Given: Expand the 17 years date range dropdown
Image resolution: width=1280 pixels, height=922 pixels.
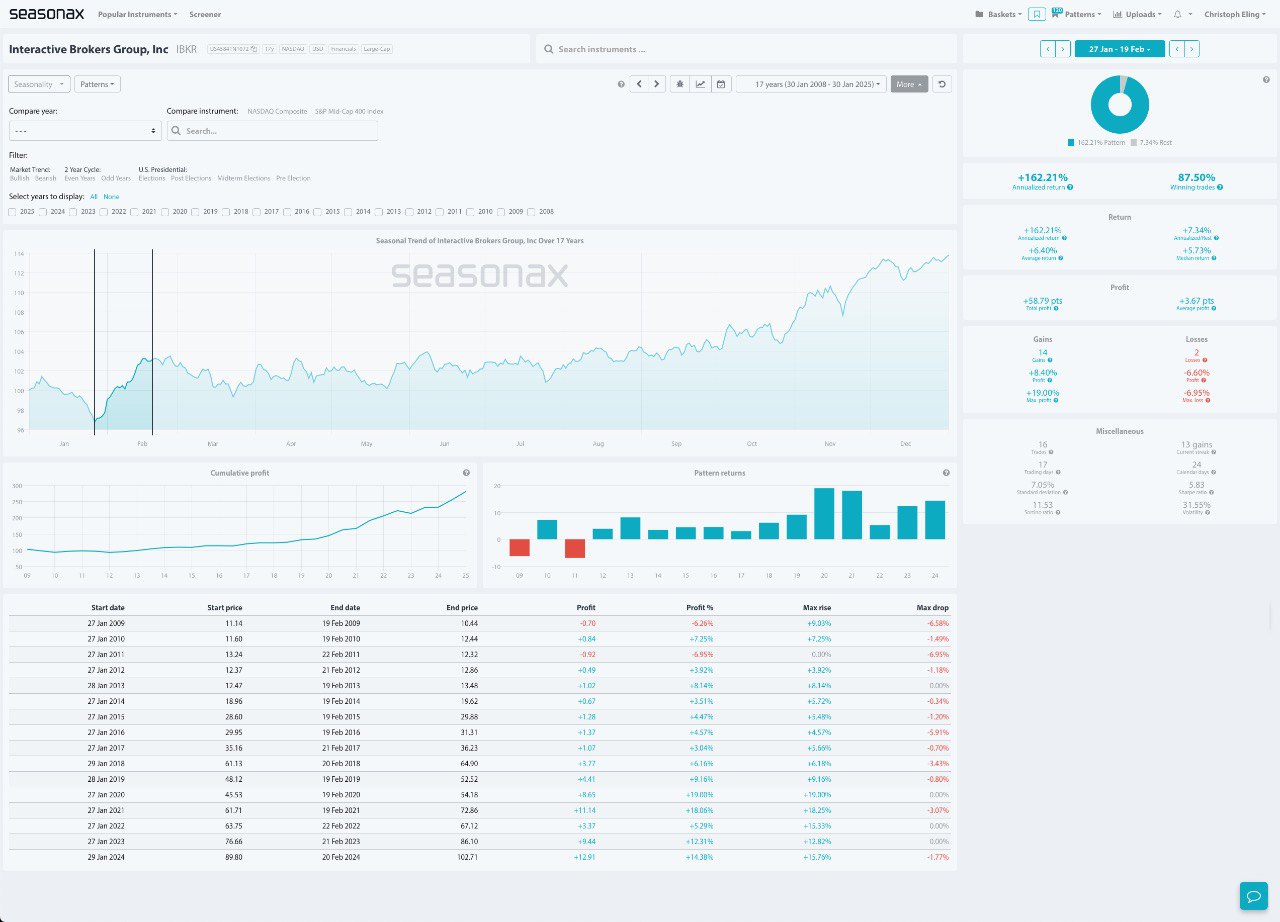Looking at the screenshot, I should point(811,85).
